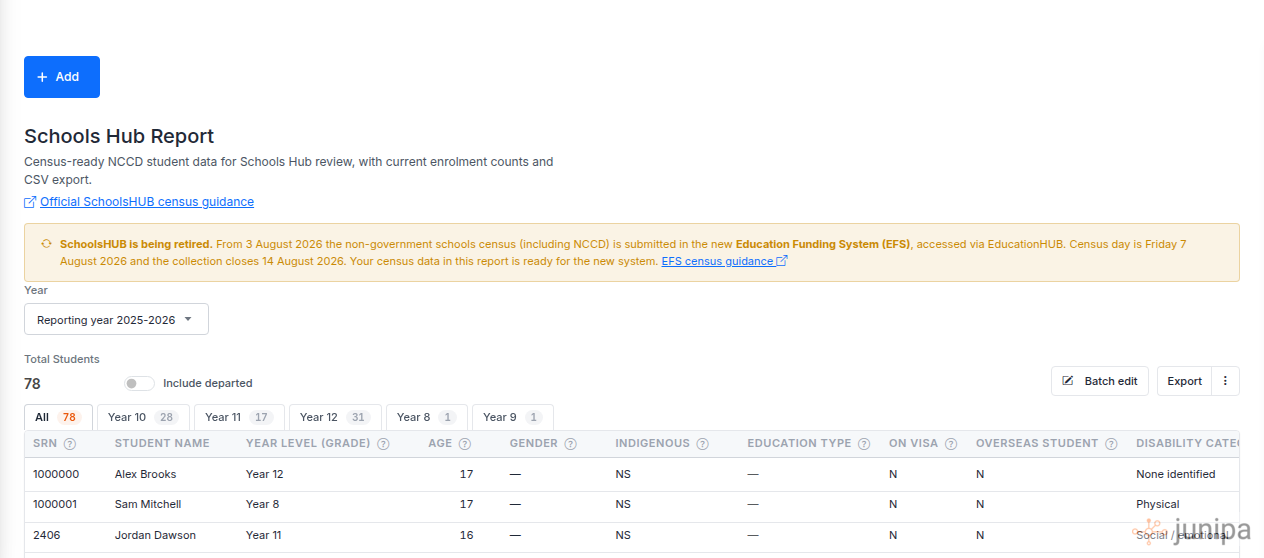Switch to the Year 12 tab
The height and width of the screenshot is (558, 1264).
[x=335, y=417]
